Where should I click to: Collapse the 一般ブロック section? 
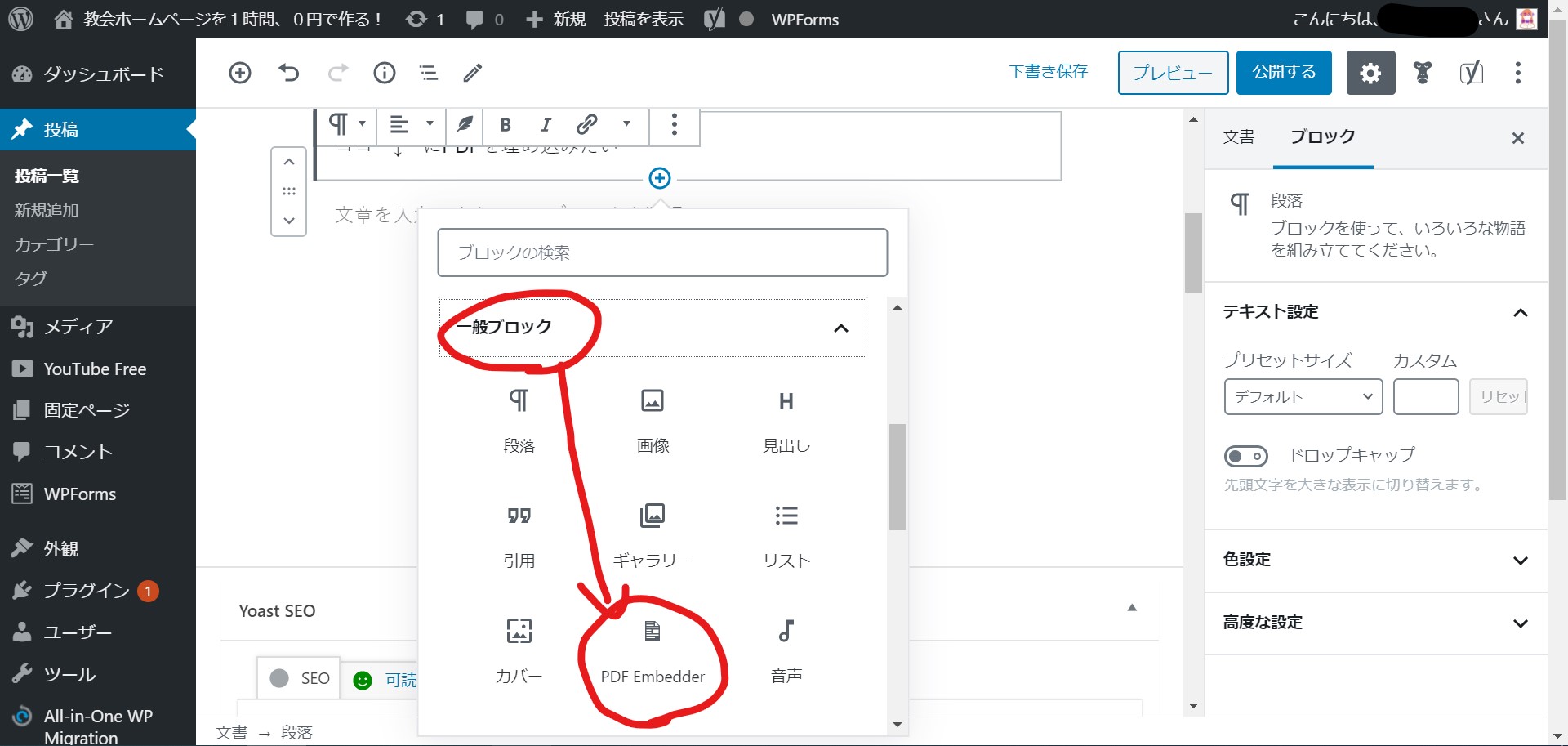pyautogui.click(x=840, y=328)
